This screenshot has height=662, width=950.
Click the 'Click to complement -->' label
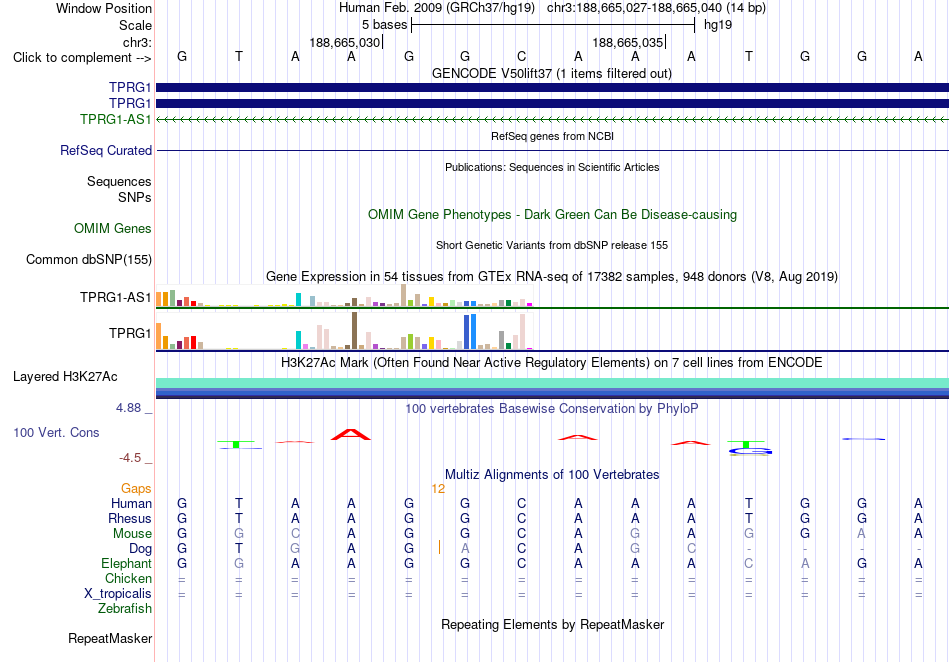(82, 58)
